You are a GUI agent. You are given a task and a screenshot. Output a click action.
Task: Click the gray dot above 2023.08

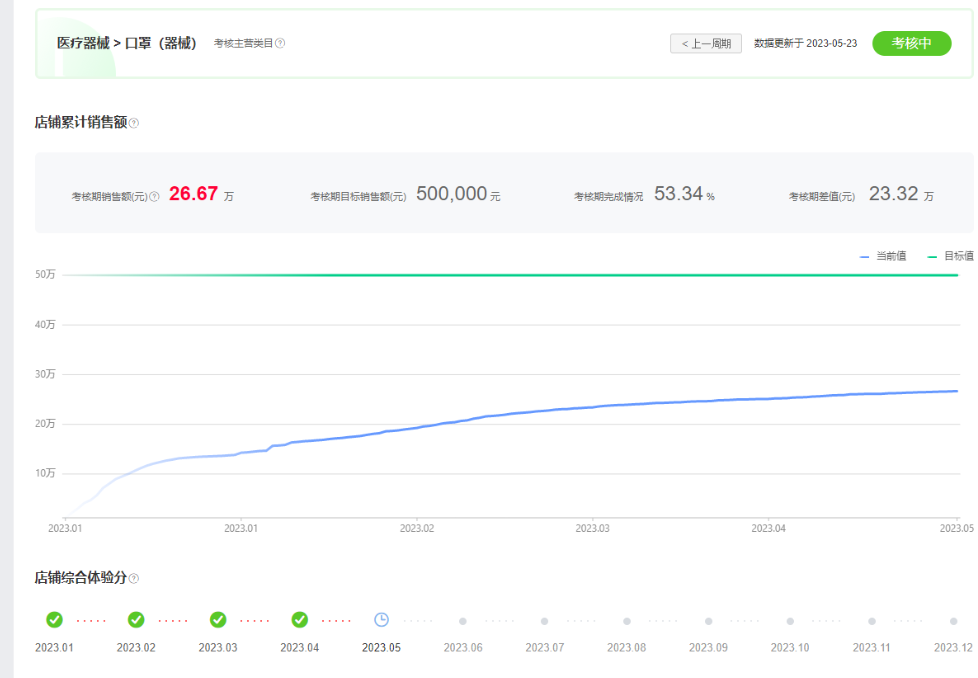pos(627,621)
